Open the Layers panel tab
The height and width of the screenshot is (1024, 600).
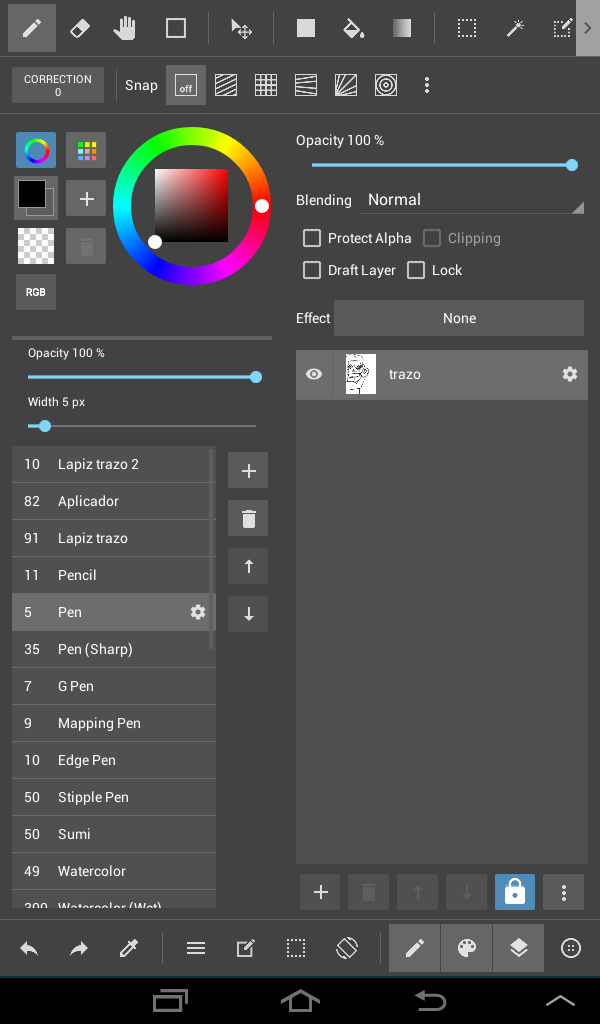[518, 947]
